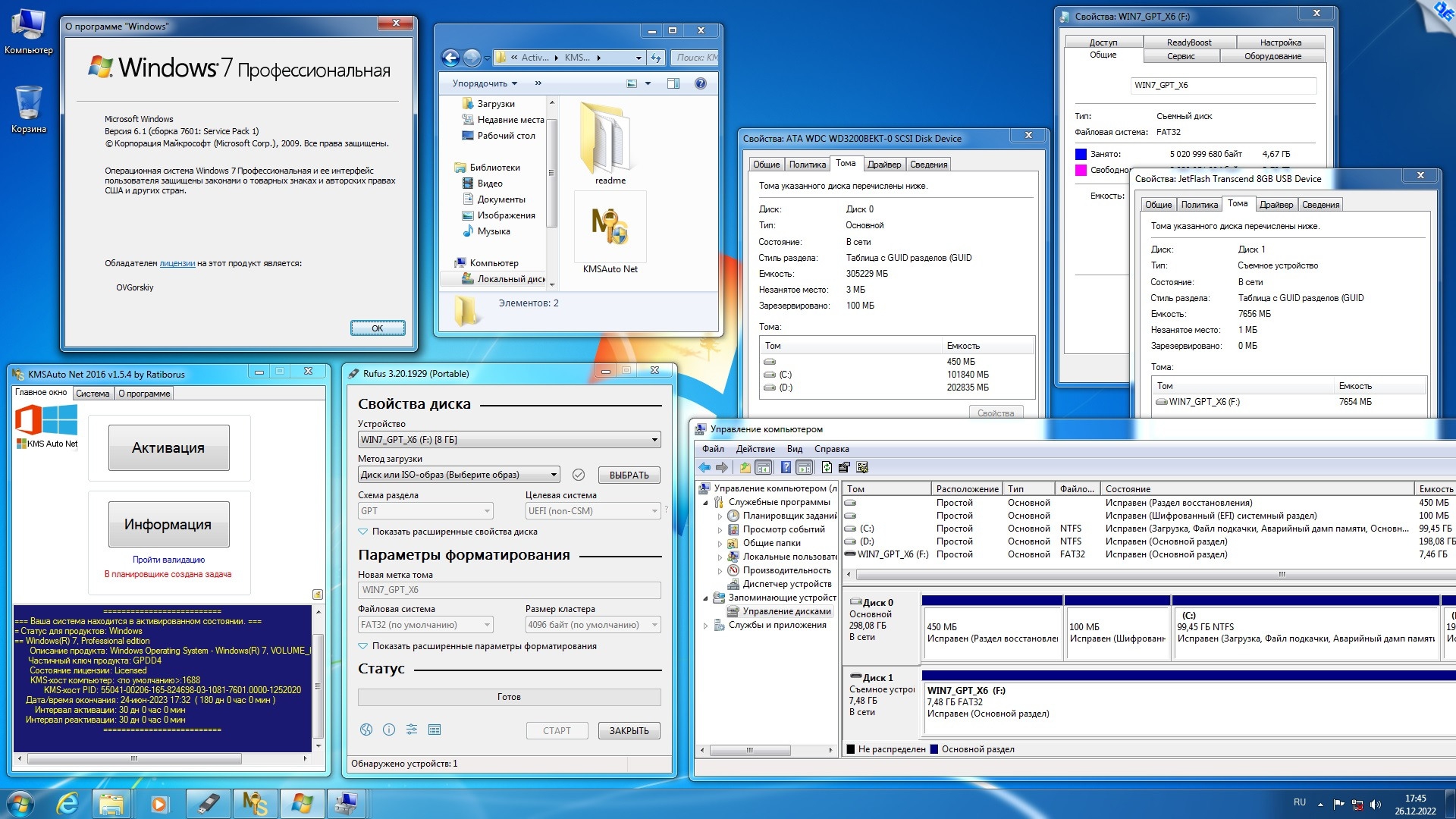
Task: Open ReadyBoost tab in WIN7_GPT_X6 properties
Action: (x=1188, y=42)
